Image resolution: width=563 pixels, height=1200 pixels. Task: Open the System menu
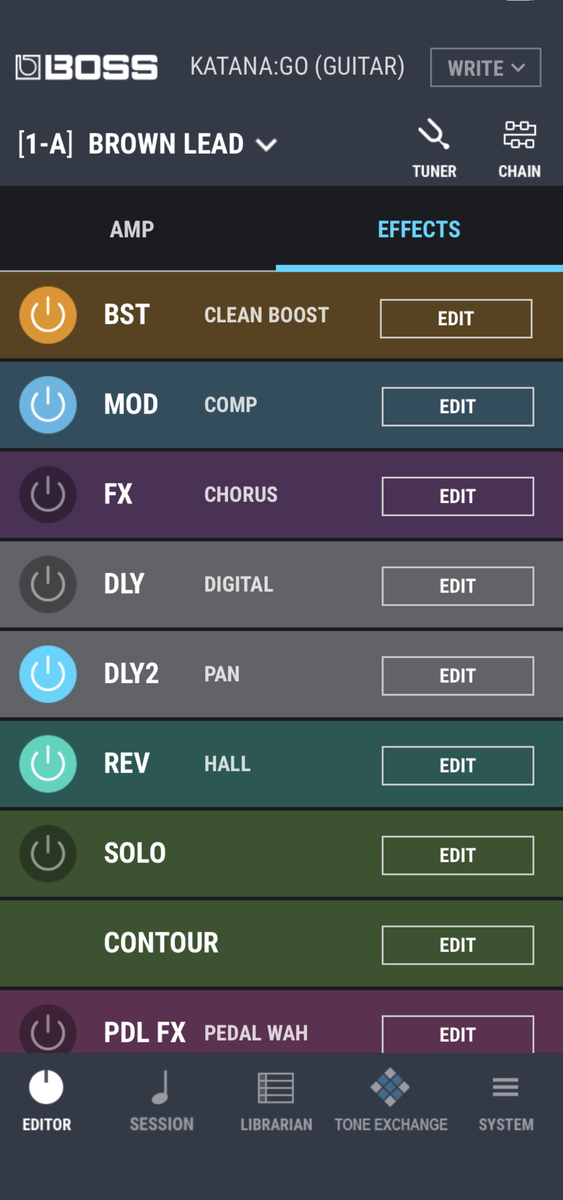coord(506,1100)
